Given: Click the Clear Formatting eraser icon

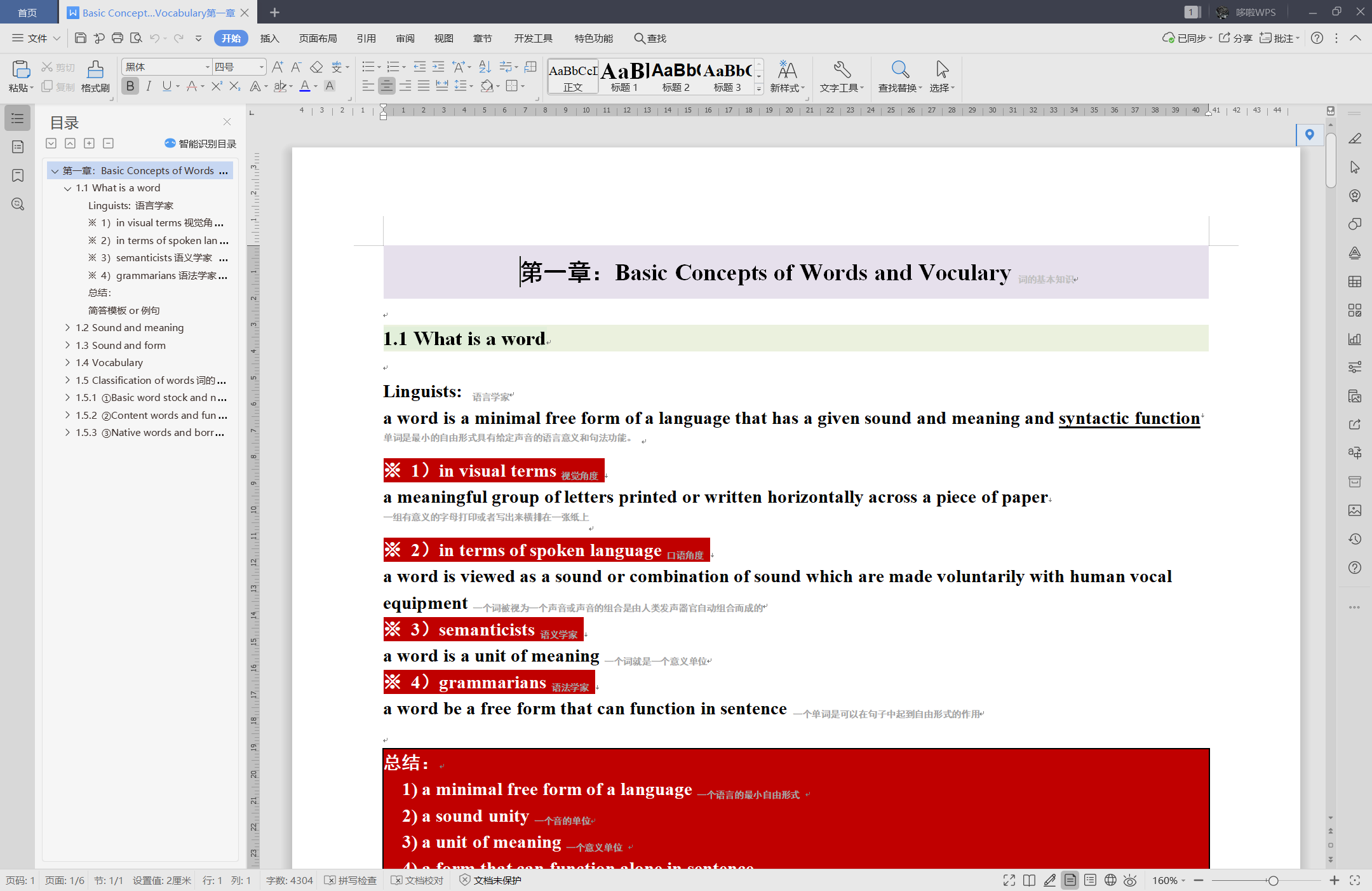Looking at the screenshot, I should click(x=316, y=67).
